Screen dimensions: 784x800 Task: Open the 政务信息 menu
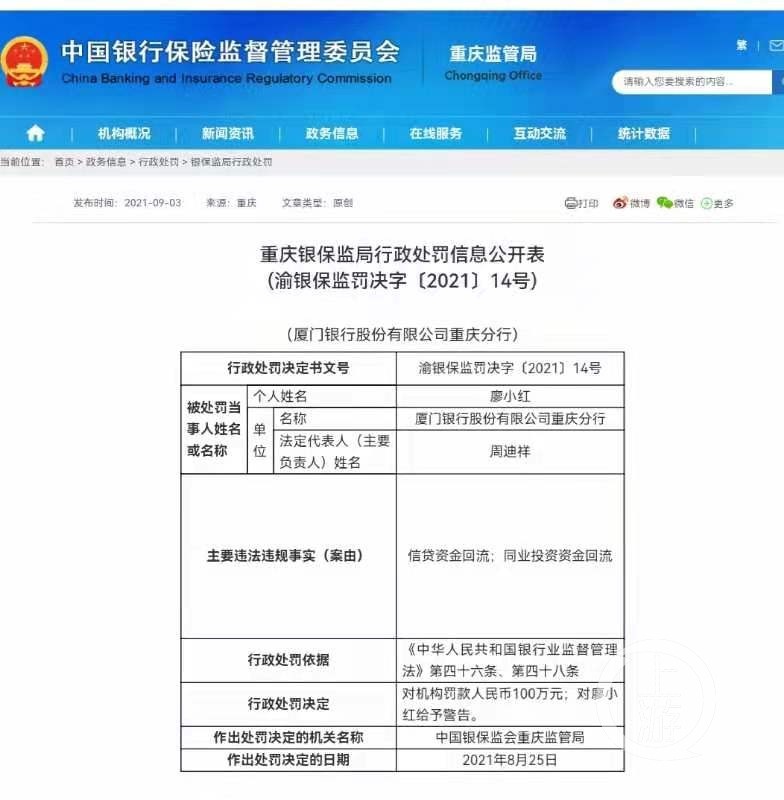pos(332,134)
